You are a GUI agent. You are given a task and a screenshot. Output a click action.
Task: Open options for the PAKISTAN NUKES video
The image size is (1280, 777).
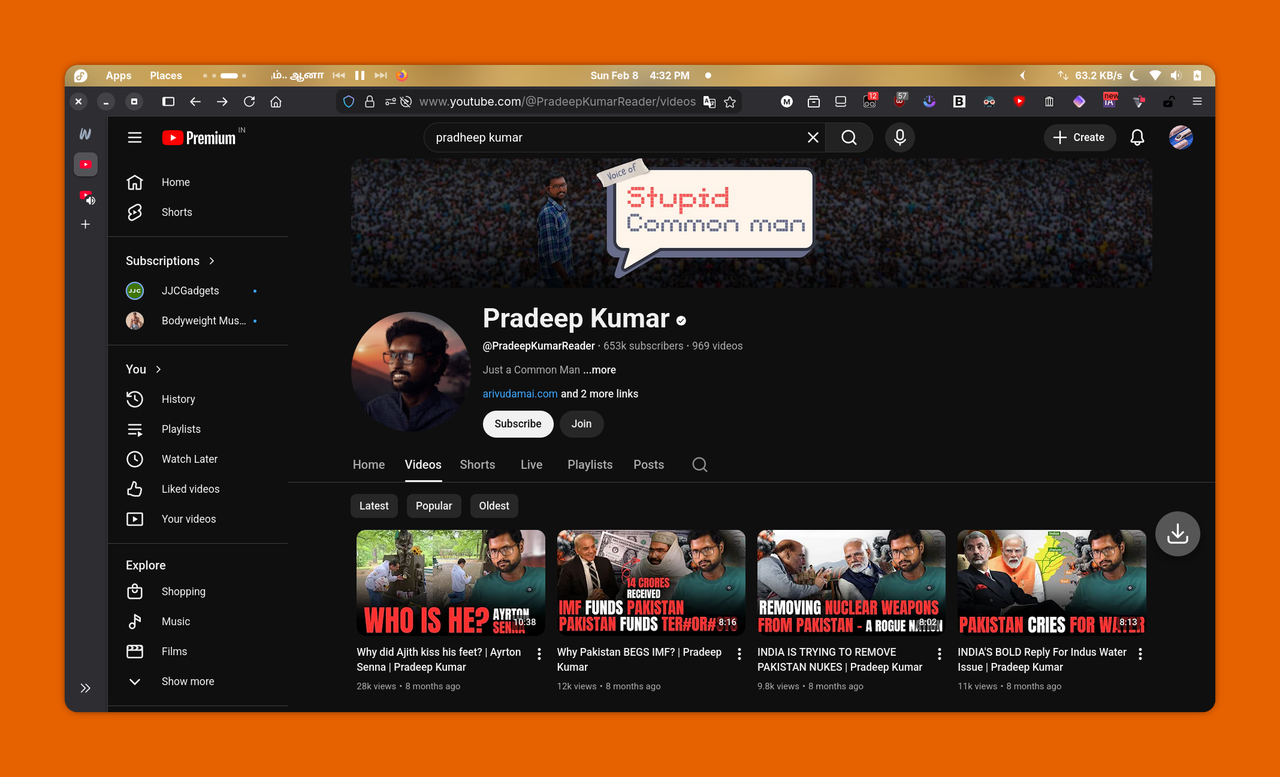[939, 654]
